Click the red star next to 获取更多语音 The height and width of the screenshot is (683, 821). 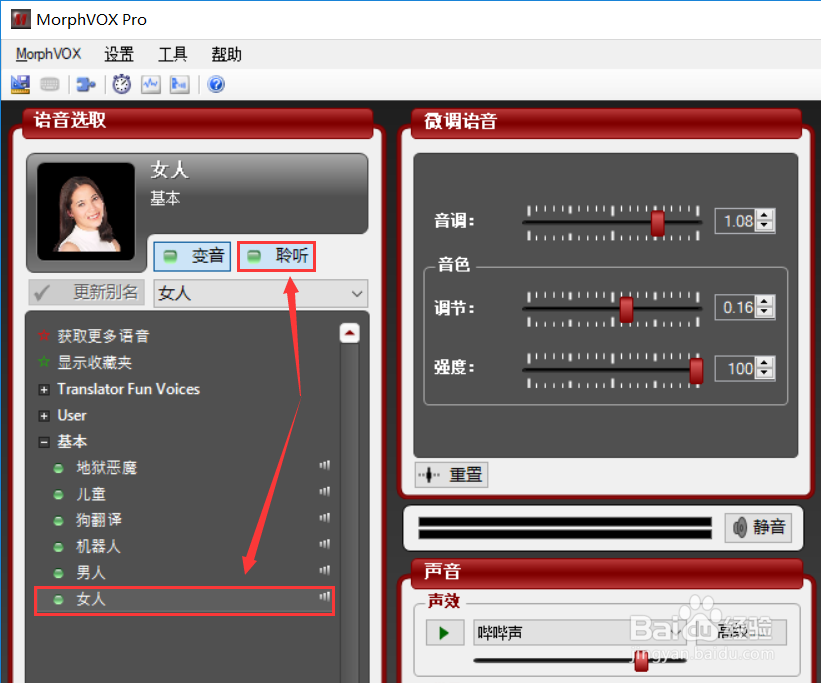tap(44, 335)
